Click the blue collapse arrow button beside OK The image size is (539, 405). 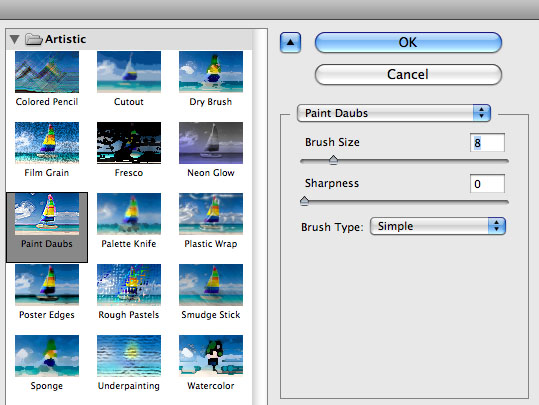pos(290,43)
